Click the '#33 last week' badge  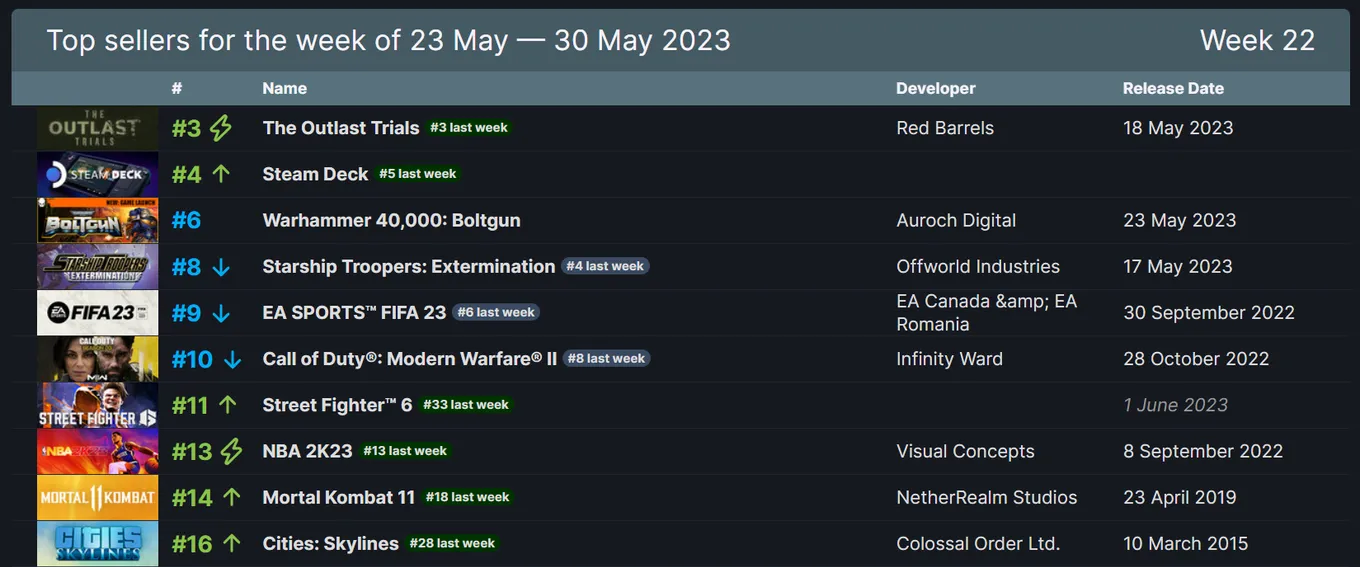[466, 405]
